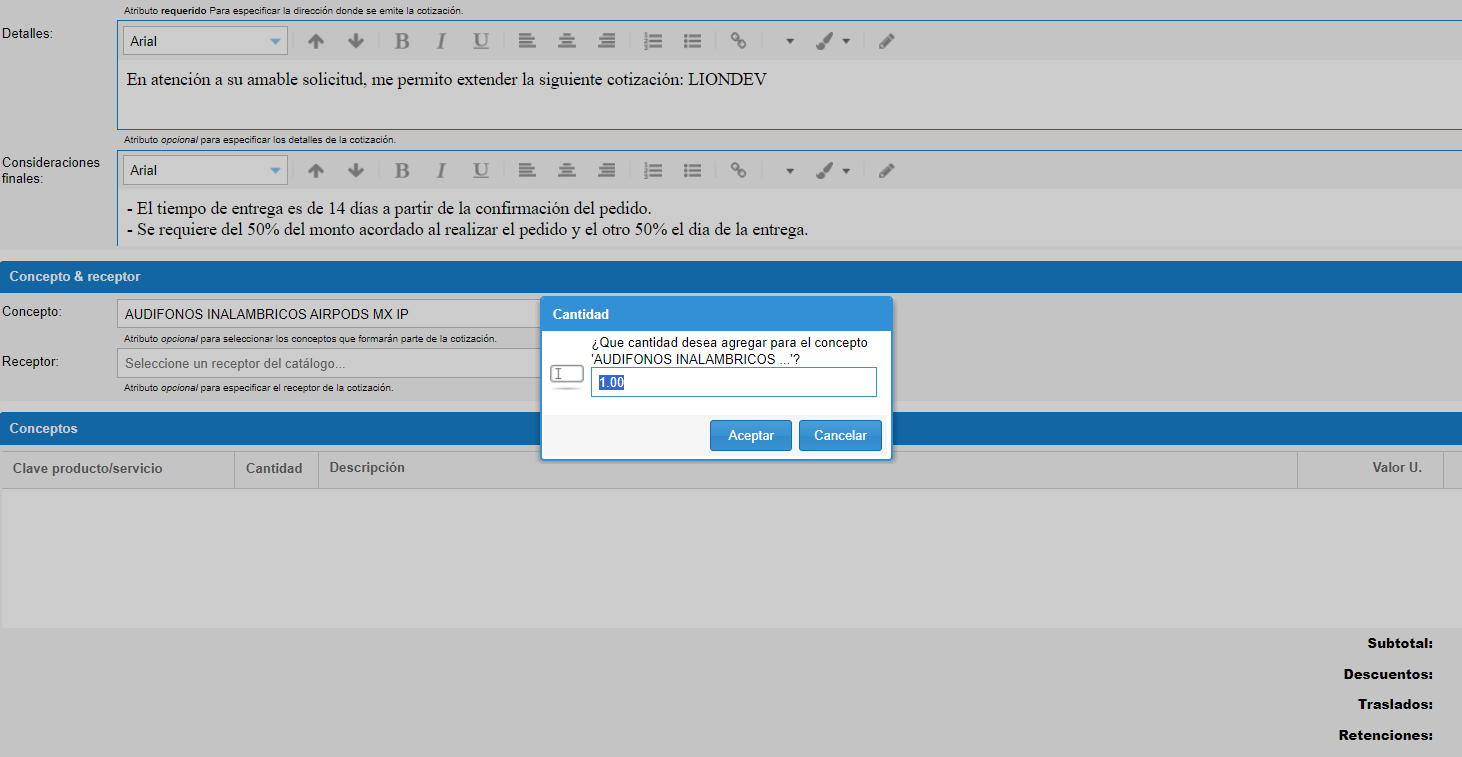Image resolution: width=1462 pixels, height=757 pixels.
Task: Toggle underline in Consideraciones finales toolbar
Action: click(481, 170)
